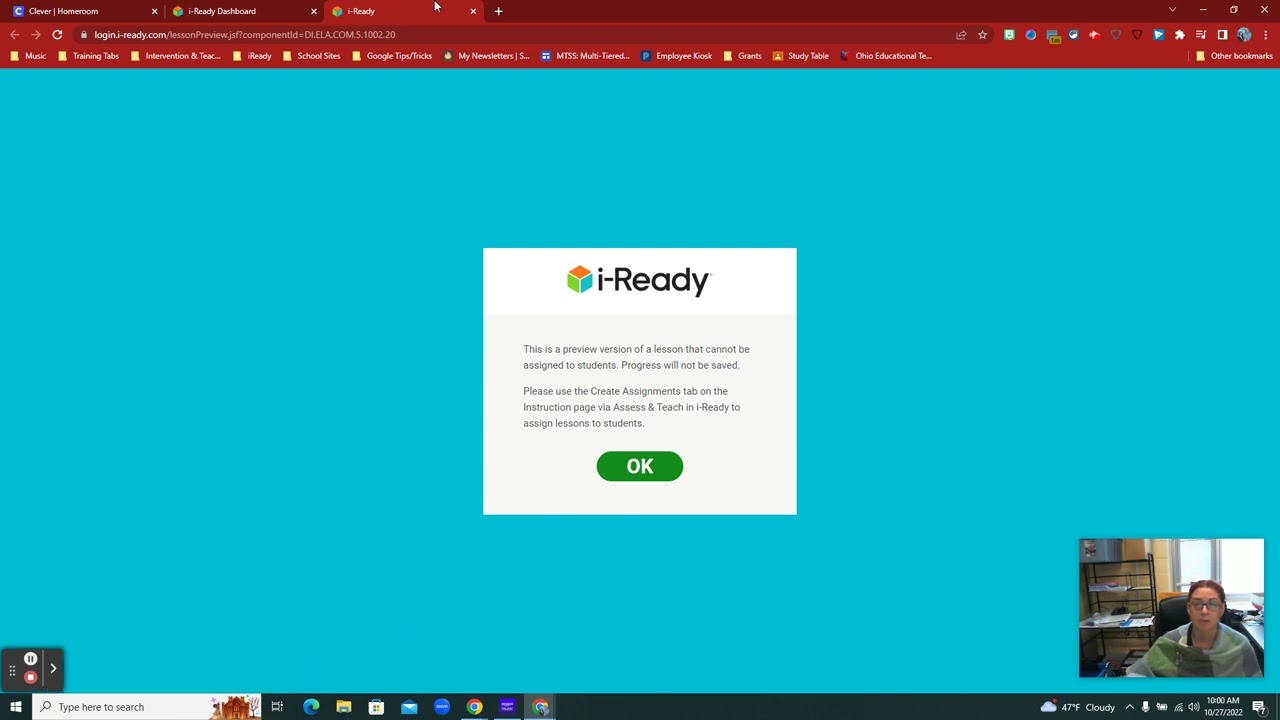Open a new browser tab

pos(498,11)
